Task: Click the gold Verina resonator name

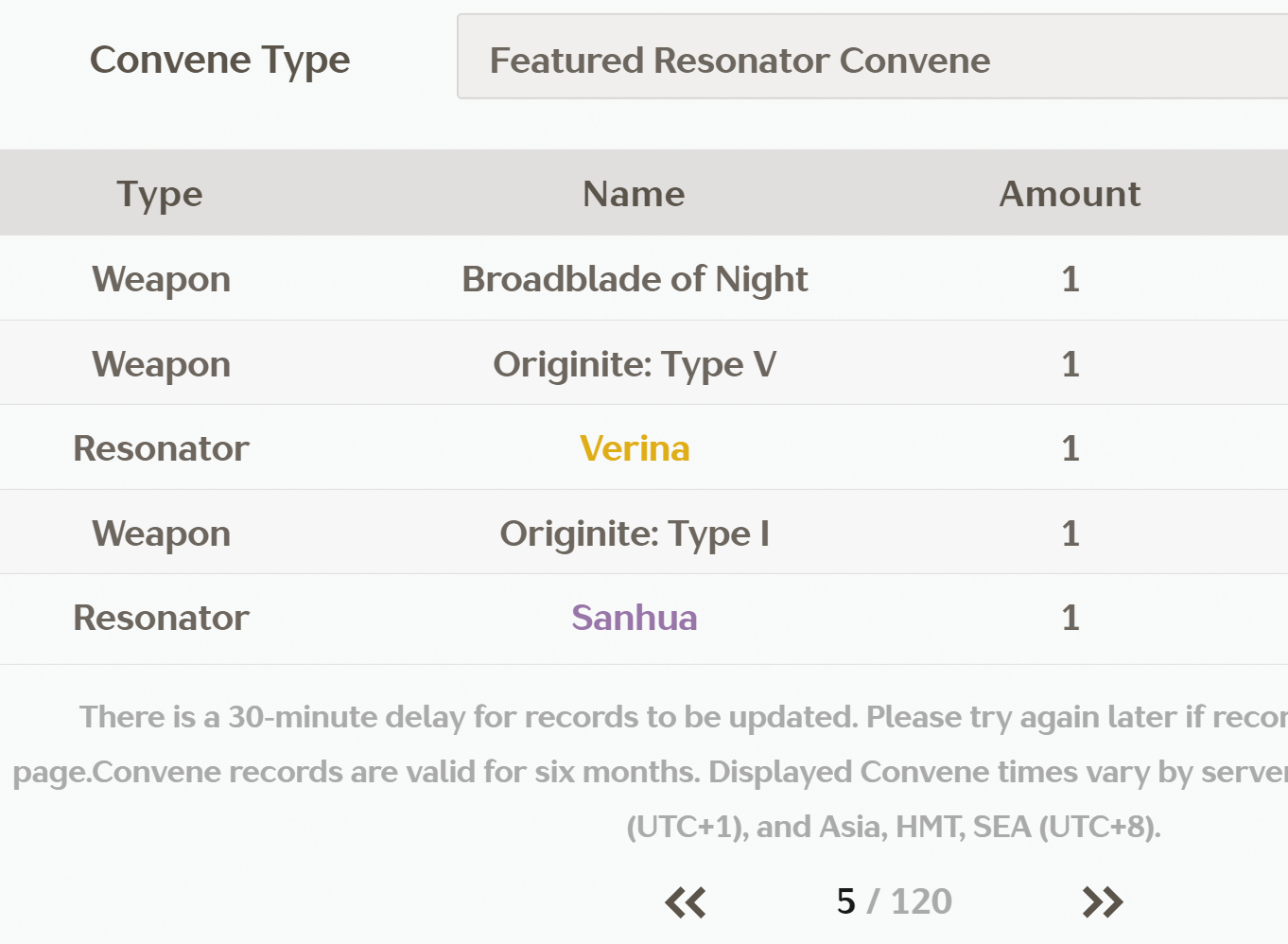Action: (635, 448)
